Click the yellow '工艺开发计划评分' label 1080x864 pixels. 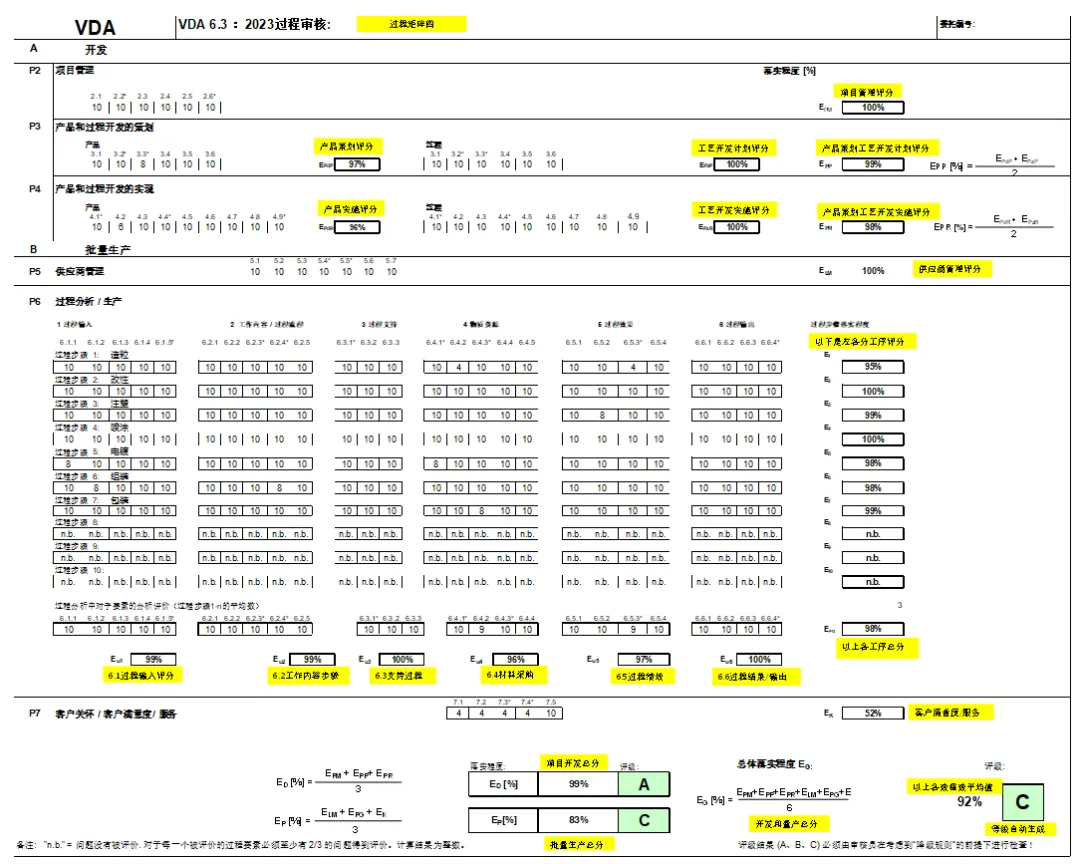click(733, 148)
